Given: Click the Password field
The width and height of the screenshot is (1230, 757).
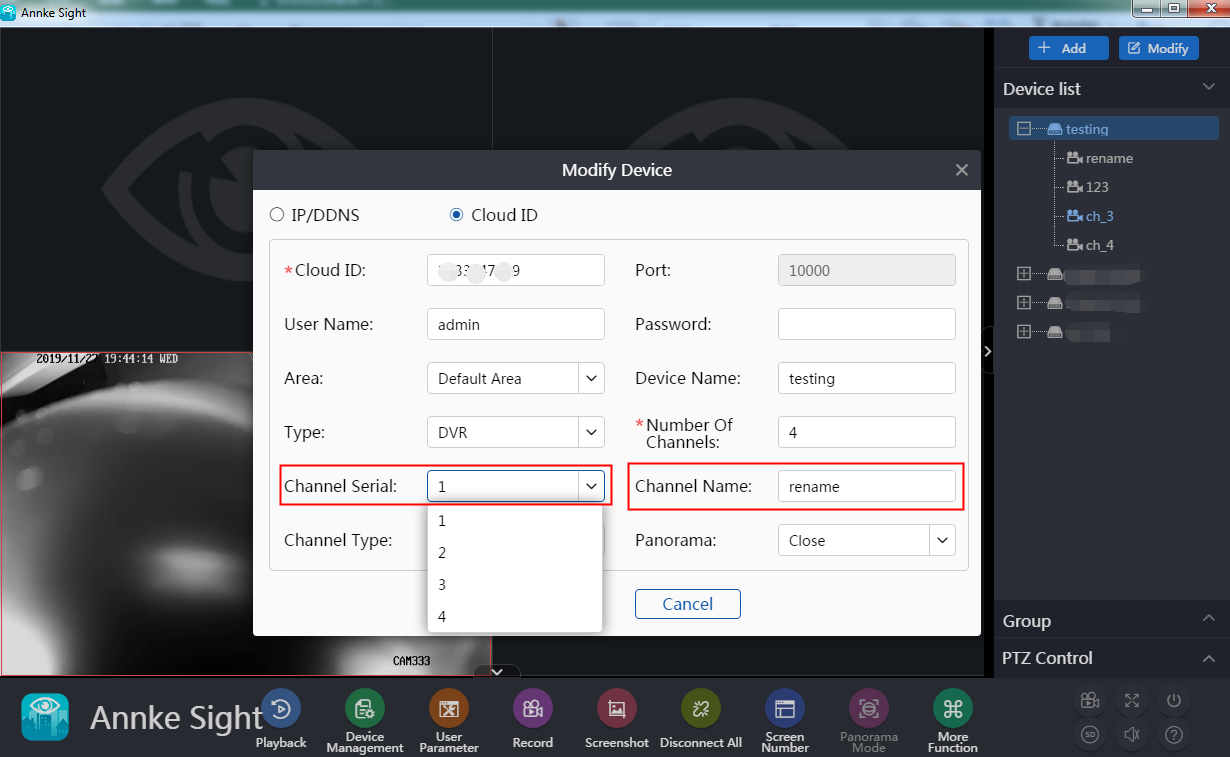Looking at the screenshot, I should click(x=867, y=324).
